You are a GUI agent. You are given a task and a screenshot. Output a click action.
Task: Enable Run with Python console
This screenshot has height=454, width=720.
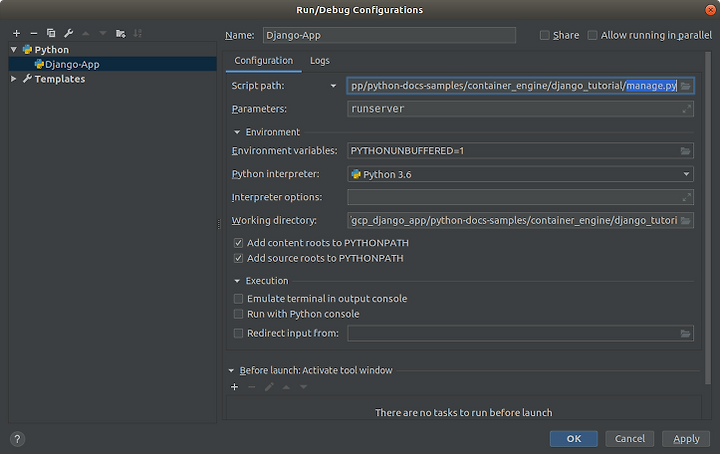click(238, 314)
